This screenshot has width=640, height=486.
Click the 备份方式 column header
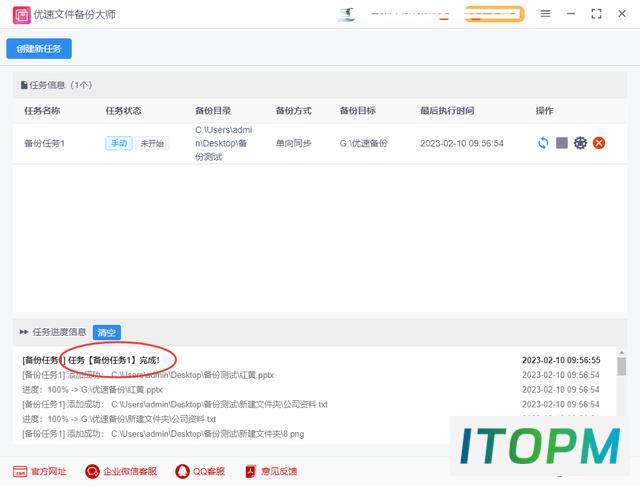click(x=293, y=111)
